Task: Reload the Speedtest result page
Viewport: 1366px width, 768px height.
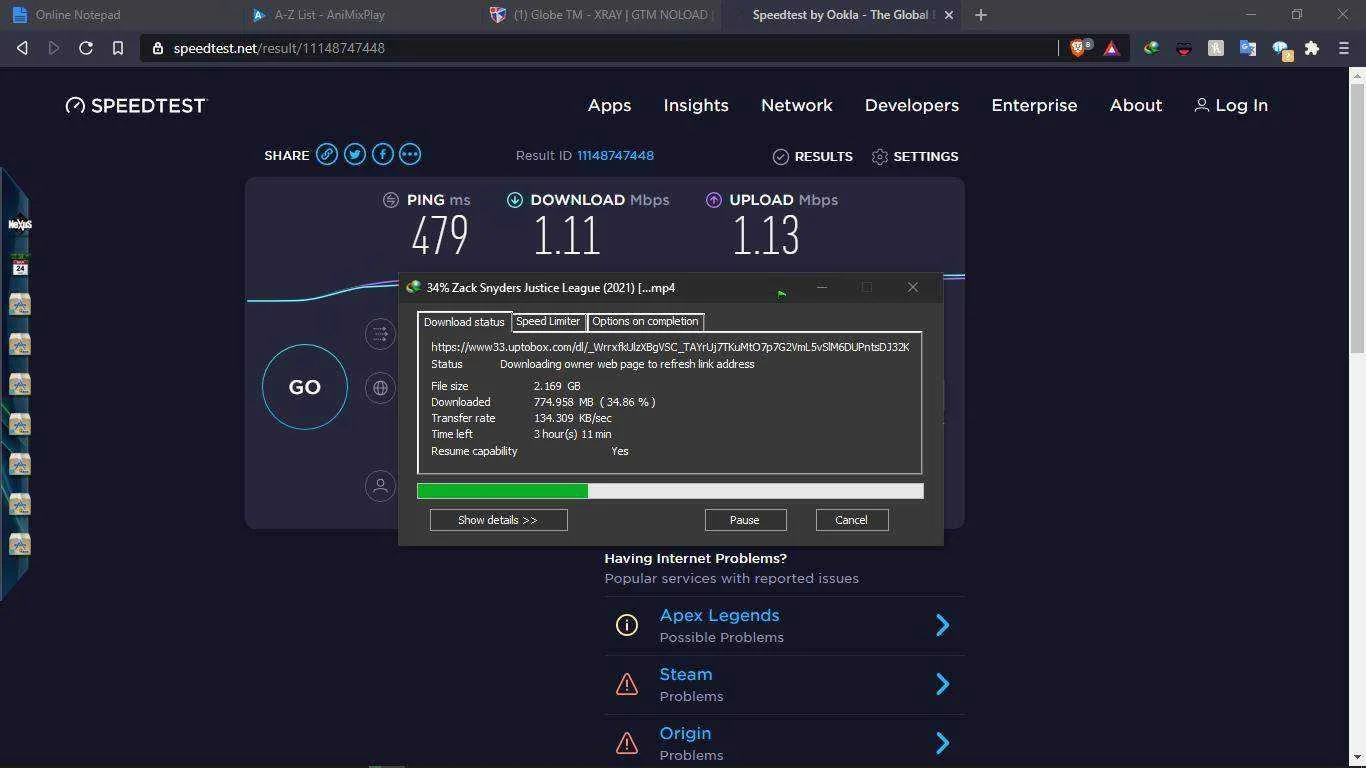Action: click(x=86, y=48)
